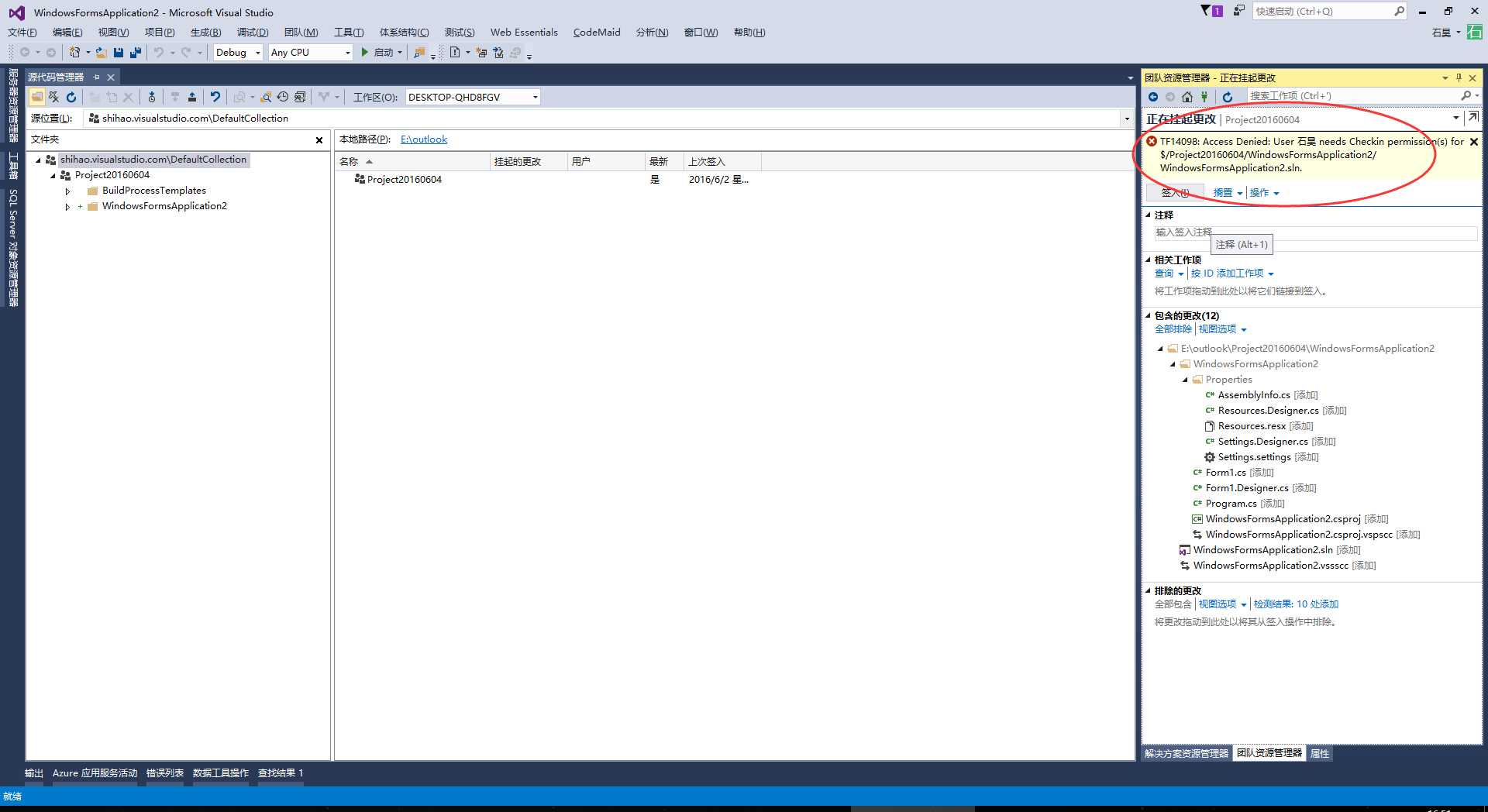The height and width of the screenshot is (812, 1488).
Task: Click the Compare Folders magnifier icon
Action: pos(266,97)
